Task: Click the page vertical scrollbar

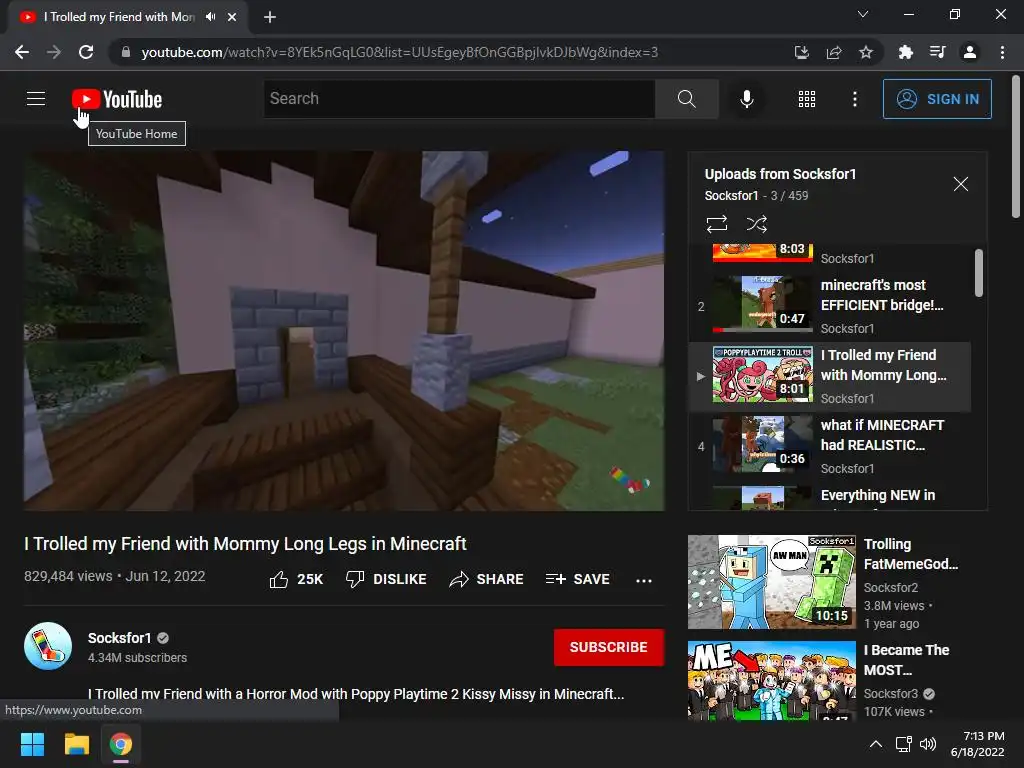Action: (1016, 146)
